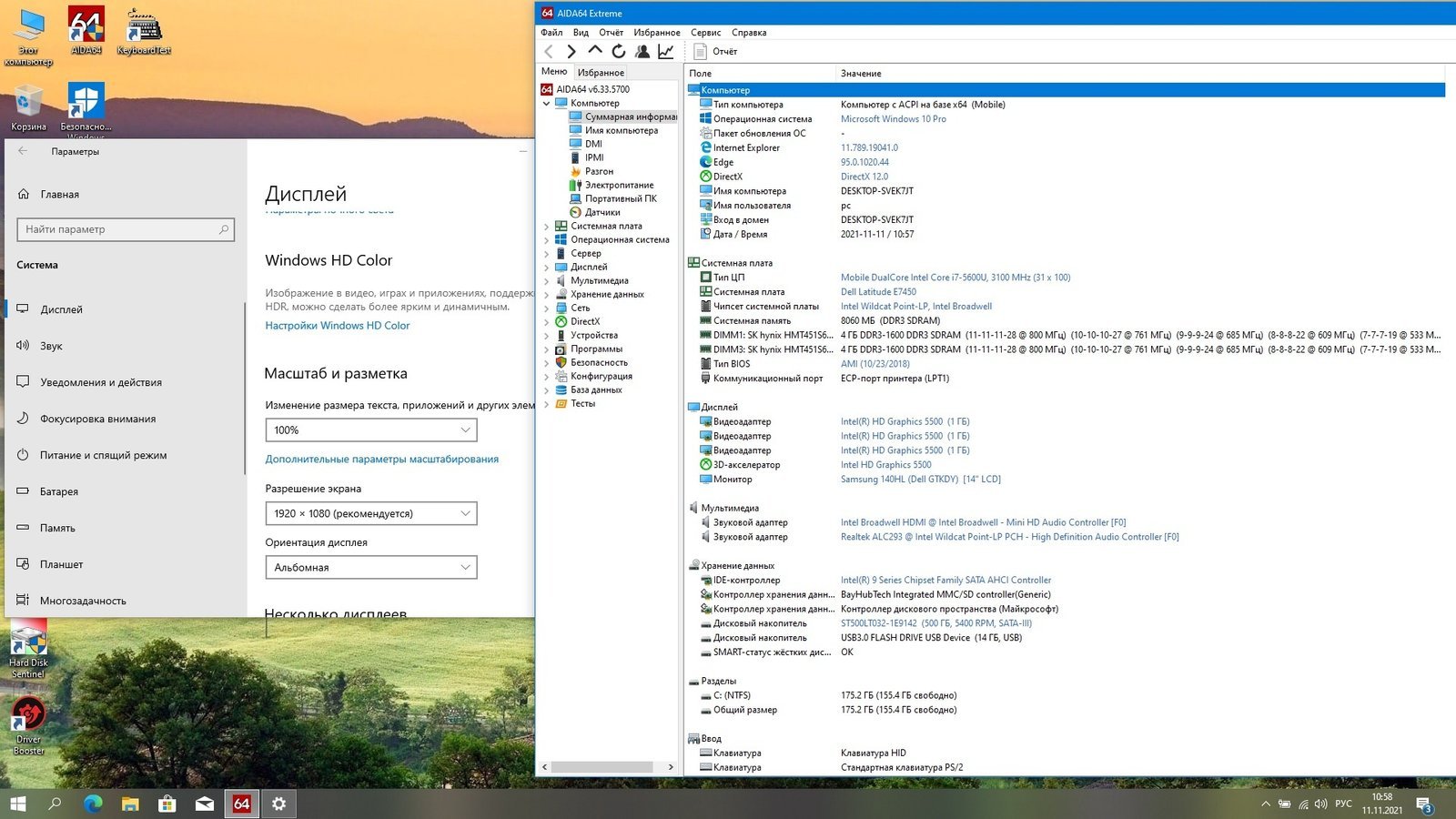Open File Explorer from taskbar
The image size is (1456, 819).
(x=130, y=804)
